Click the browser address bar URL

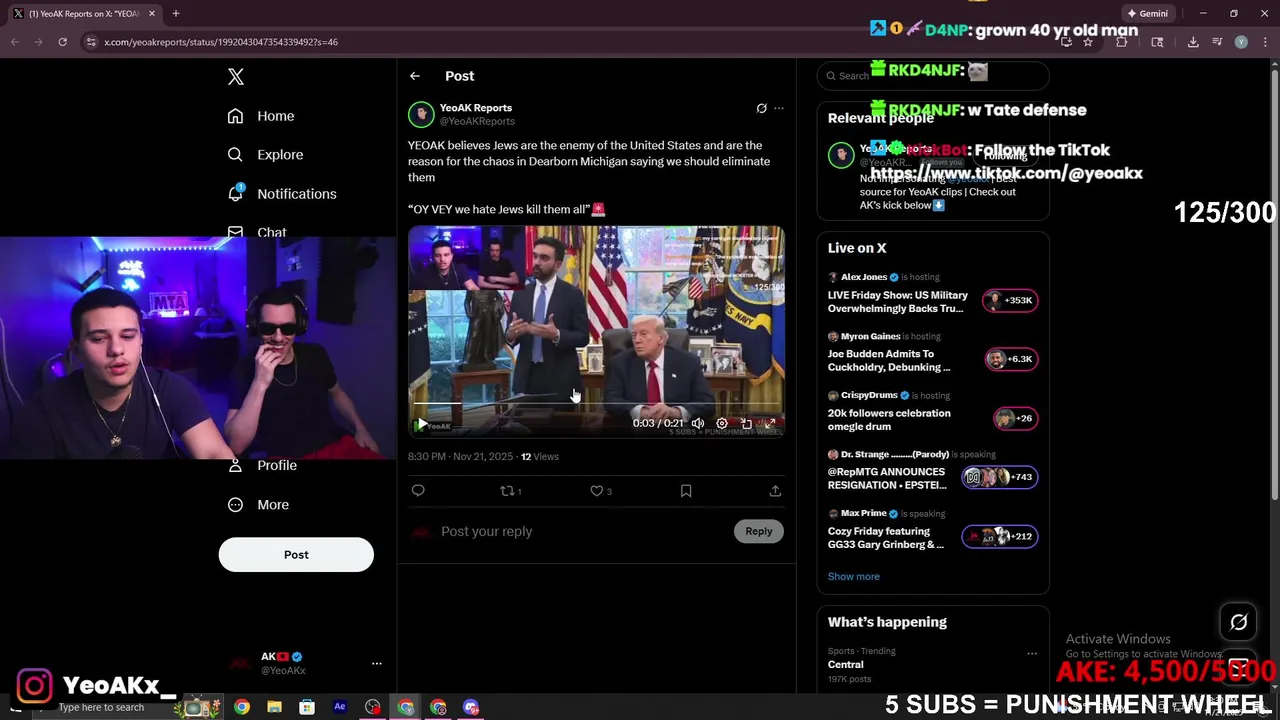221,42
